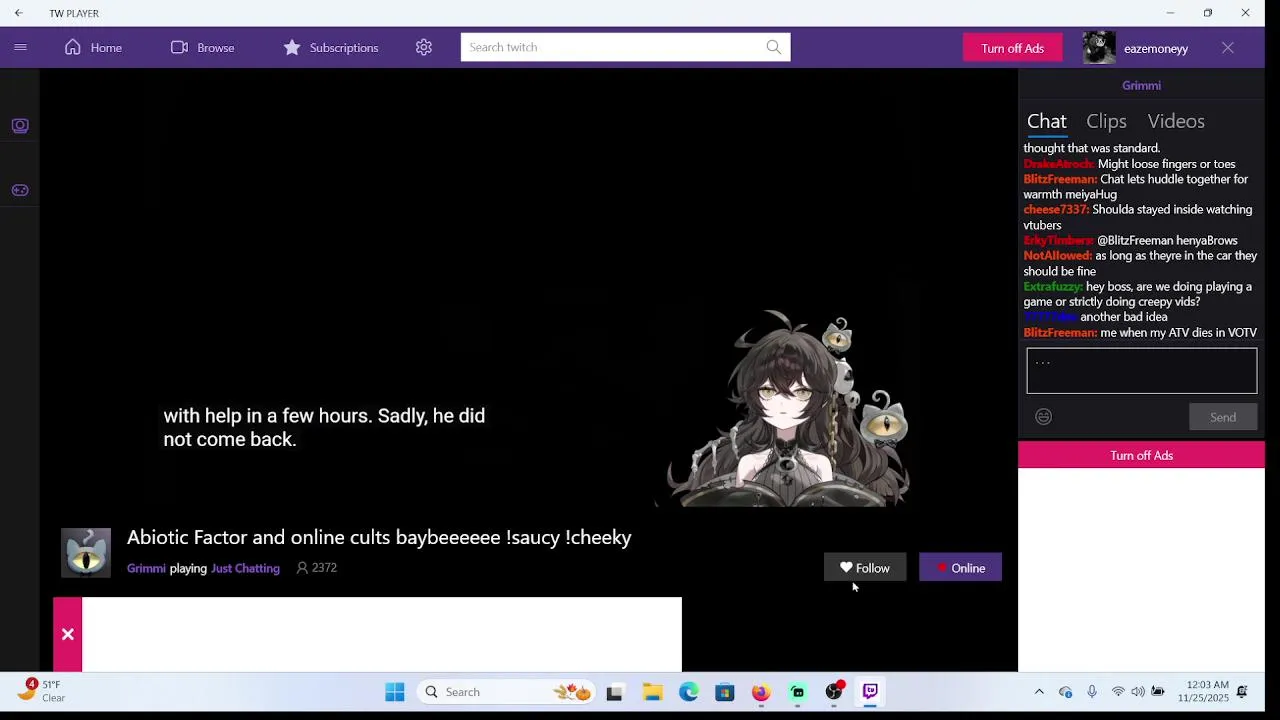Open Subscriptions with the star icon
The height and width of the screenshot is (720, 1280).
[x=330, y=47]
